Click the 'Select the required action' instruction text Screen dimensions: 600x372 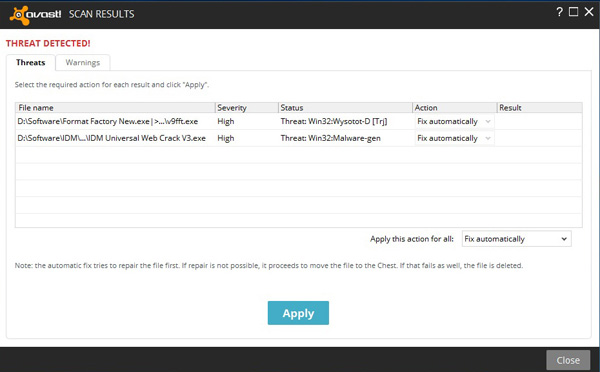112,85
